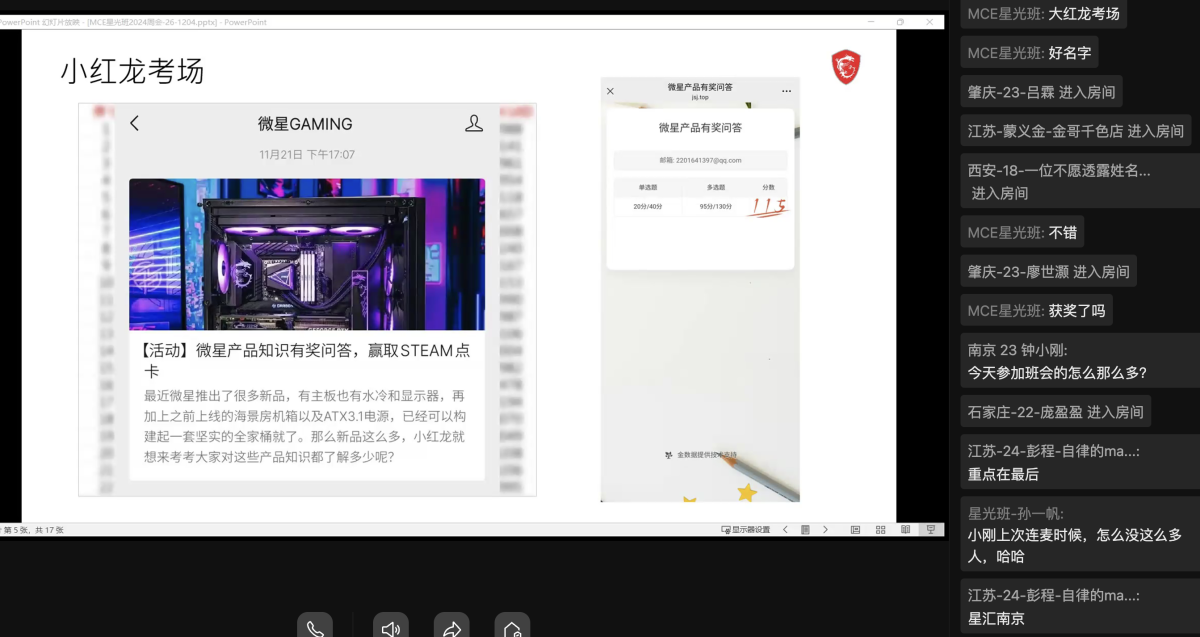Open the slide navigator icon between arrows
This screenshot has width=1200, height=637.
[x=805, y=530]
